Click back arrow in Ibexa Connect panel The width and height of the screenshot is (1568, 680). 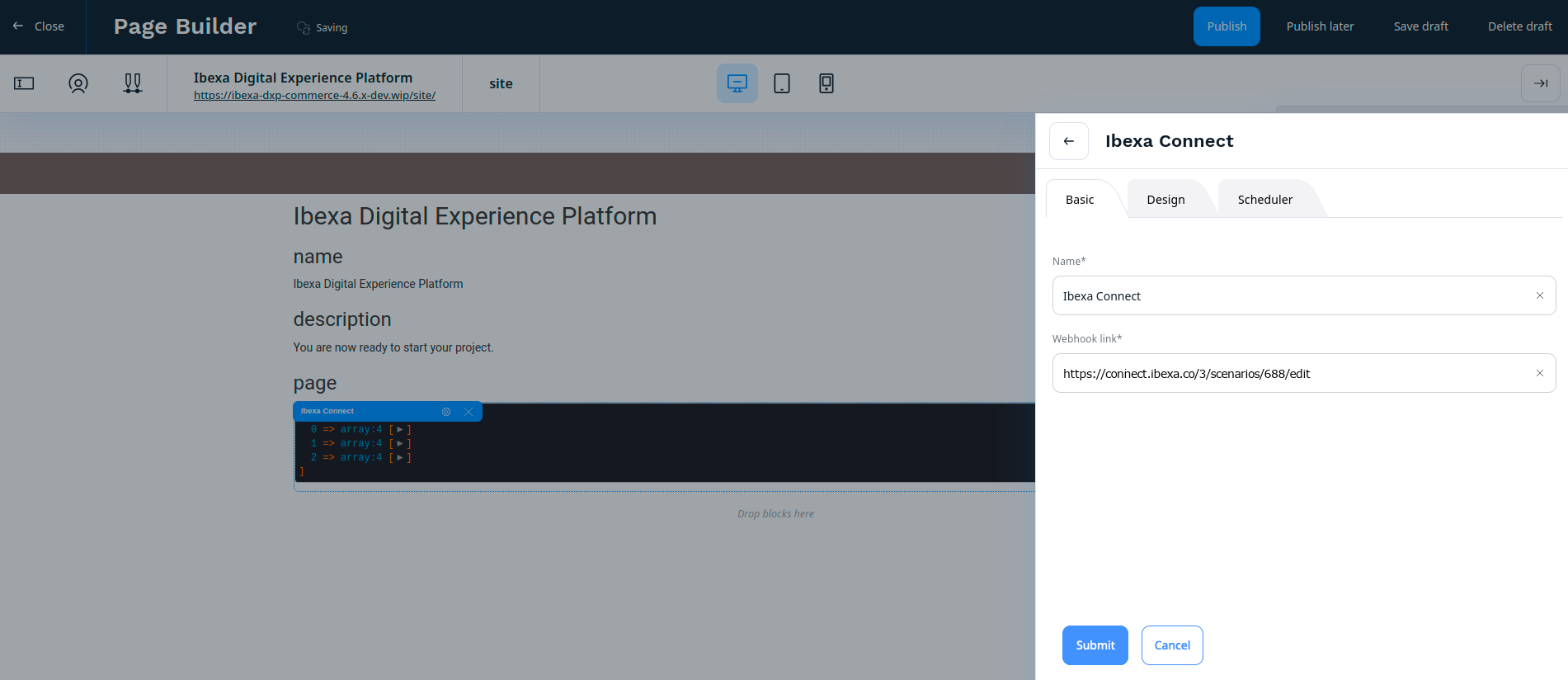(x=1068, y=141)
